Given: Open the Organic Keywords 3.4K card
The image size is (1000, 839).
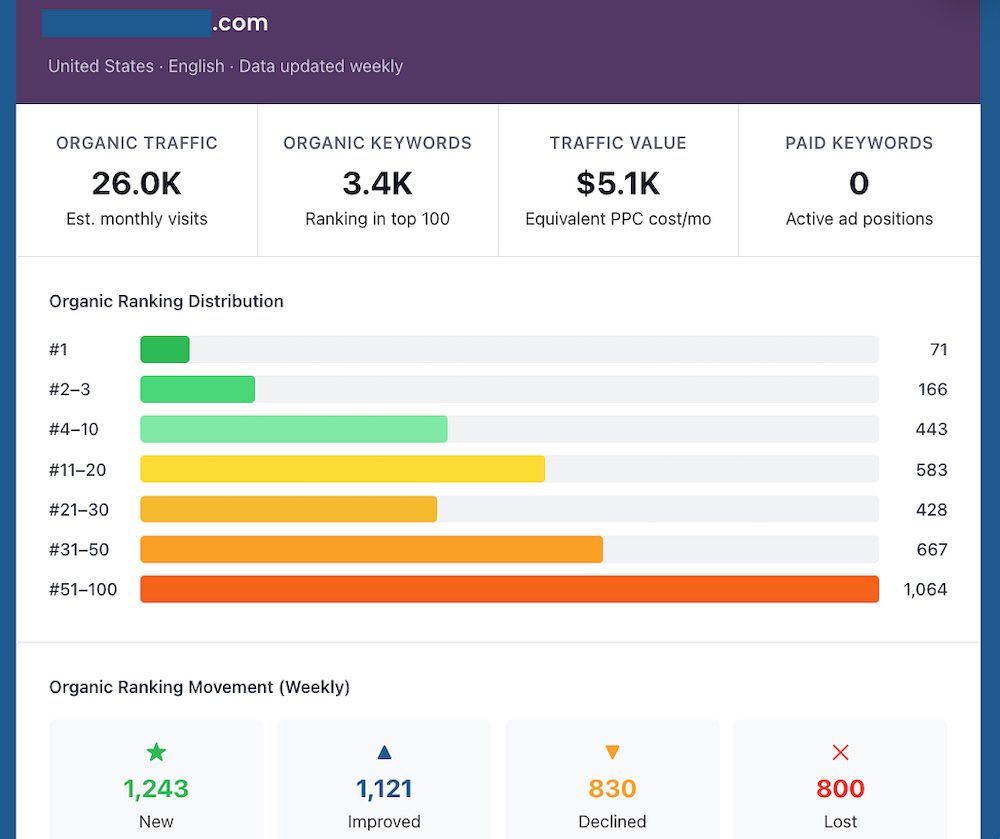Looking at the screenshot, I should tap(377, 181).
